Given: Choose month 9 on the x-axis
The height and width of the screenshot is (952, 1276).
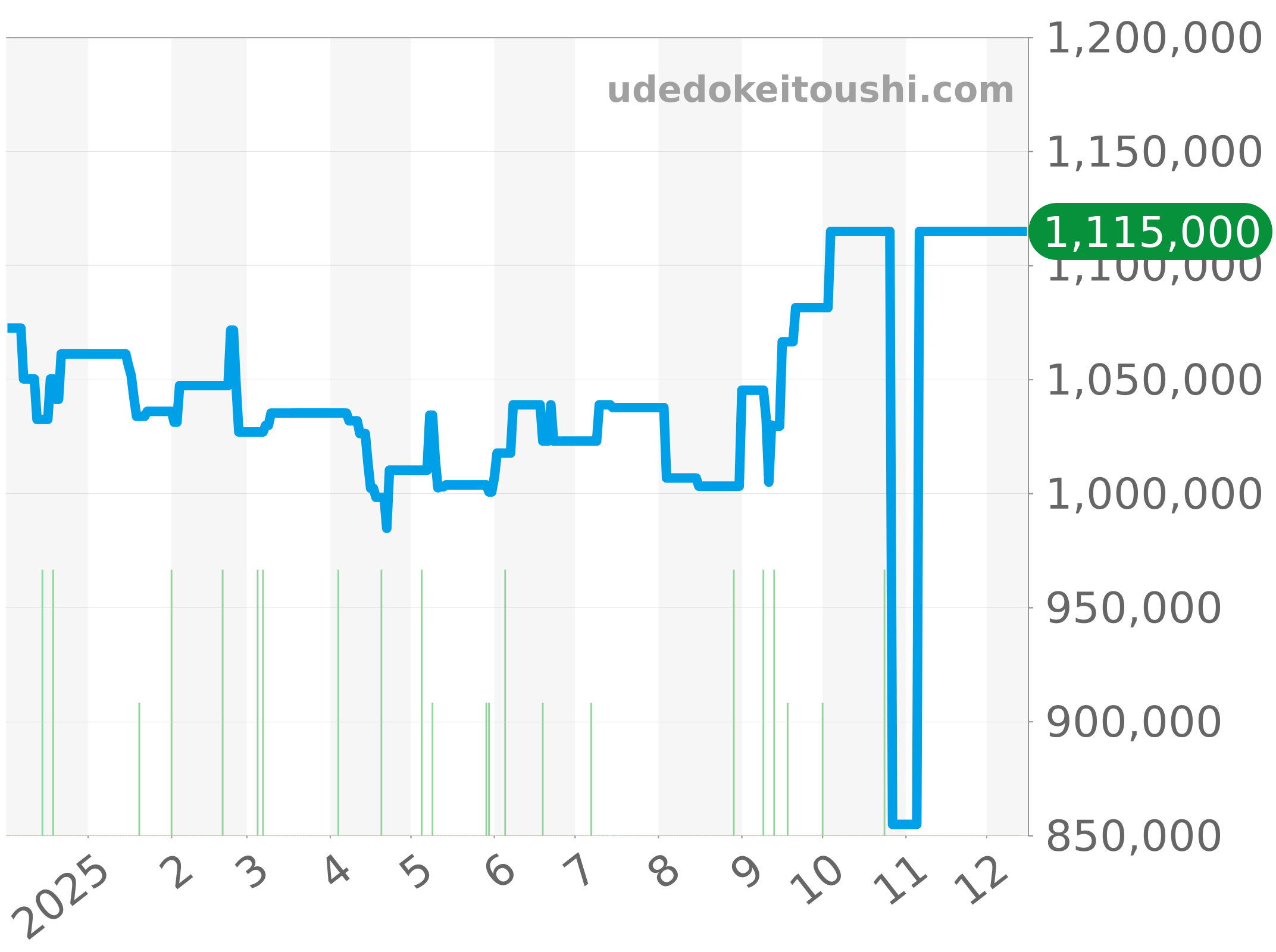Looking at the screenshot, I should pyautogui.click(x=748, y=873).
